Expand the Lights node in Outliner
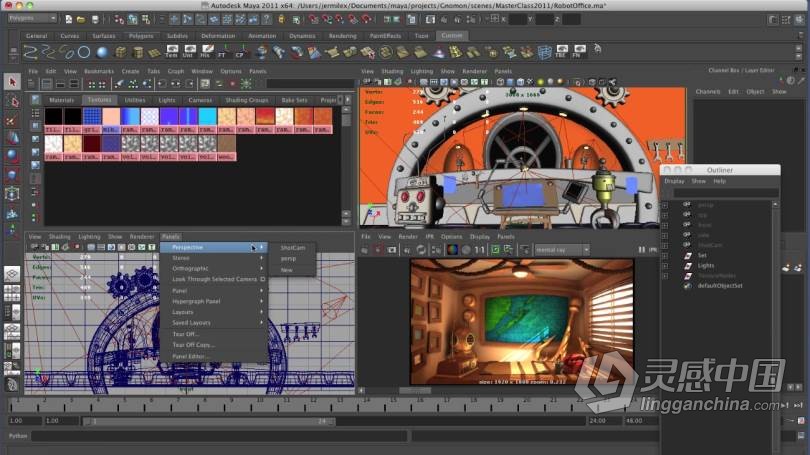 [665, 266]
